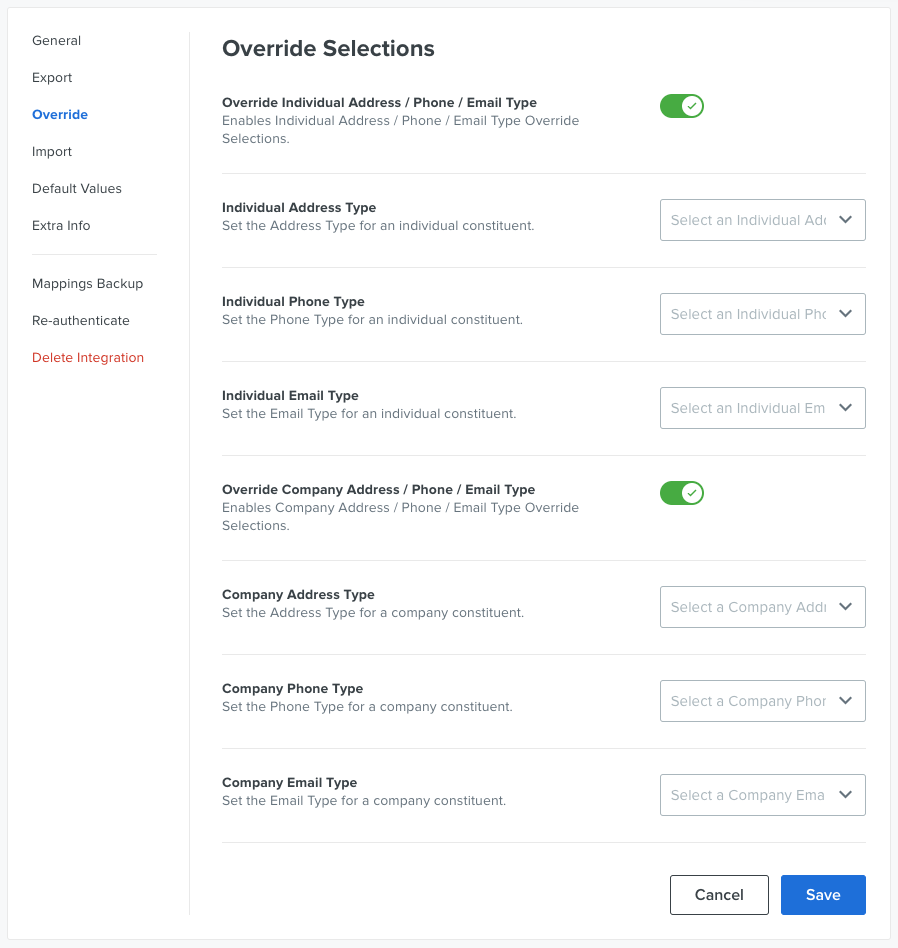The image size is (898, 948).
Task: Open the Individual Phone Type dropdown
Action: coord(763,314)
